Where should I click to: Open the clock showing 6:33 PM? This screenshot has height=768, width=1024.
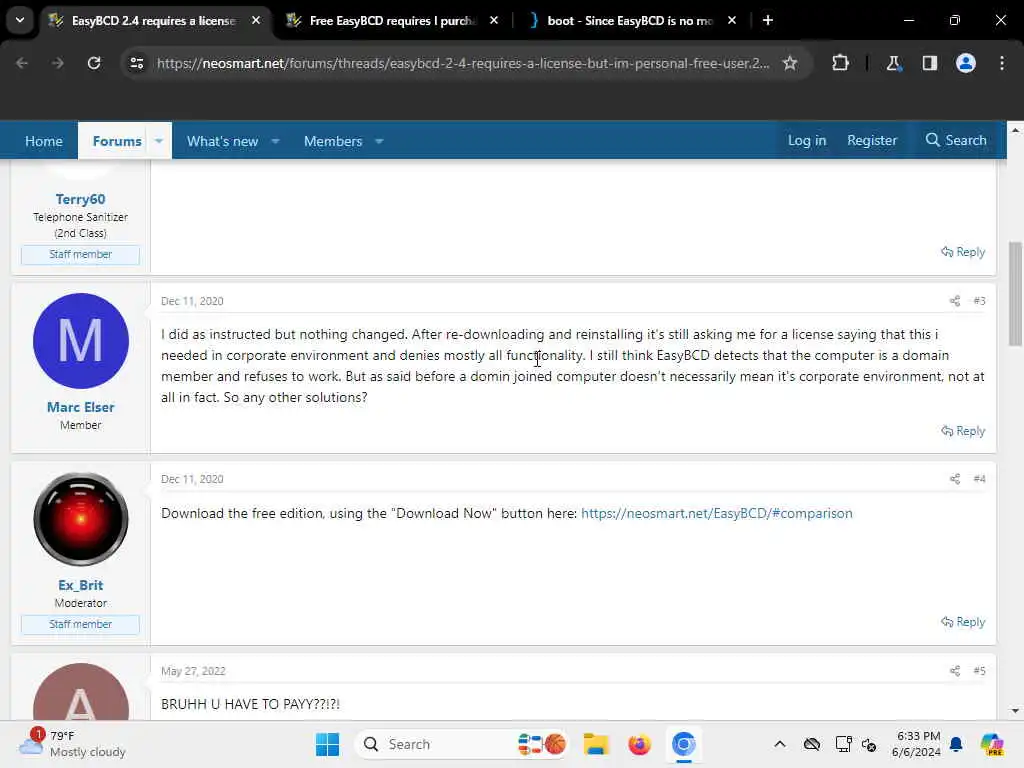(x=917, y=744)
